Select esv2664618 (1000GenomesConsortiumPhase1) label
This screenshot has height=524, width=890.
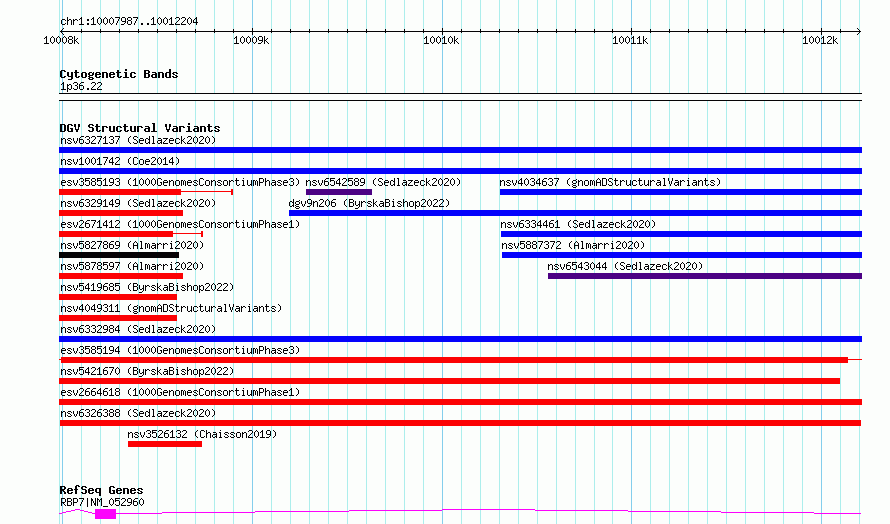[180, 392]
